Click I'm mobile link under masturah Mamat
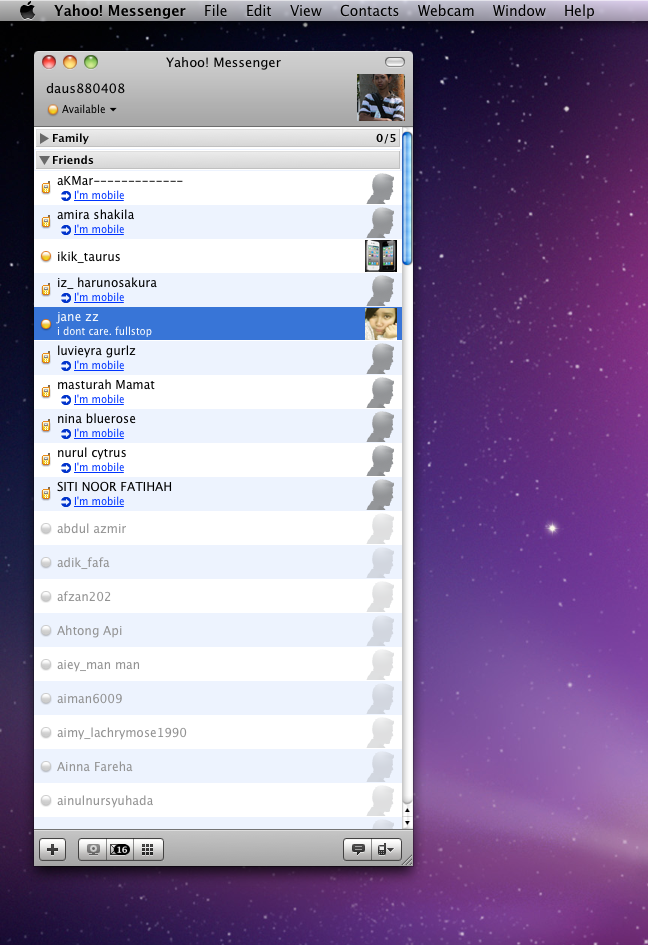The height and width of the screenshot is (945, 648). [99, 400]
